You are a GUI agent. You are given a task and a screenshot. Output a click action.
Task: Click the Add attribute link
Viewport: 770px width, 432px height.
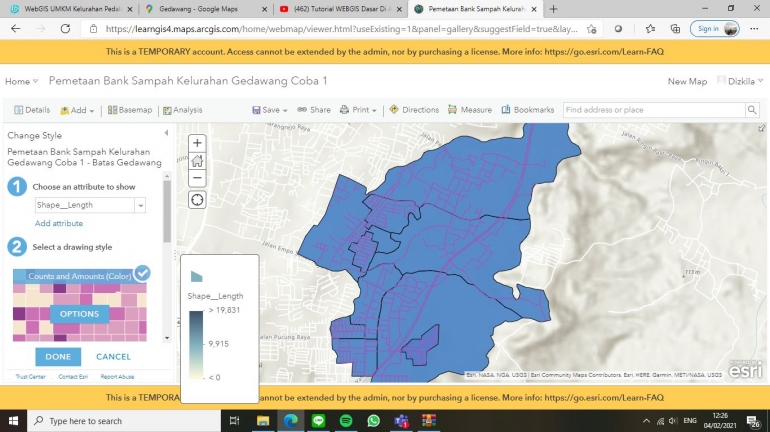pos(59,223)
